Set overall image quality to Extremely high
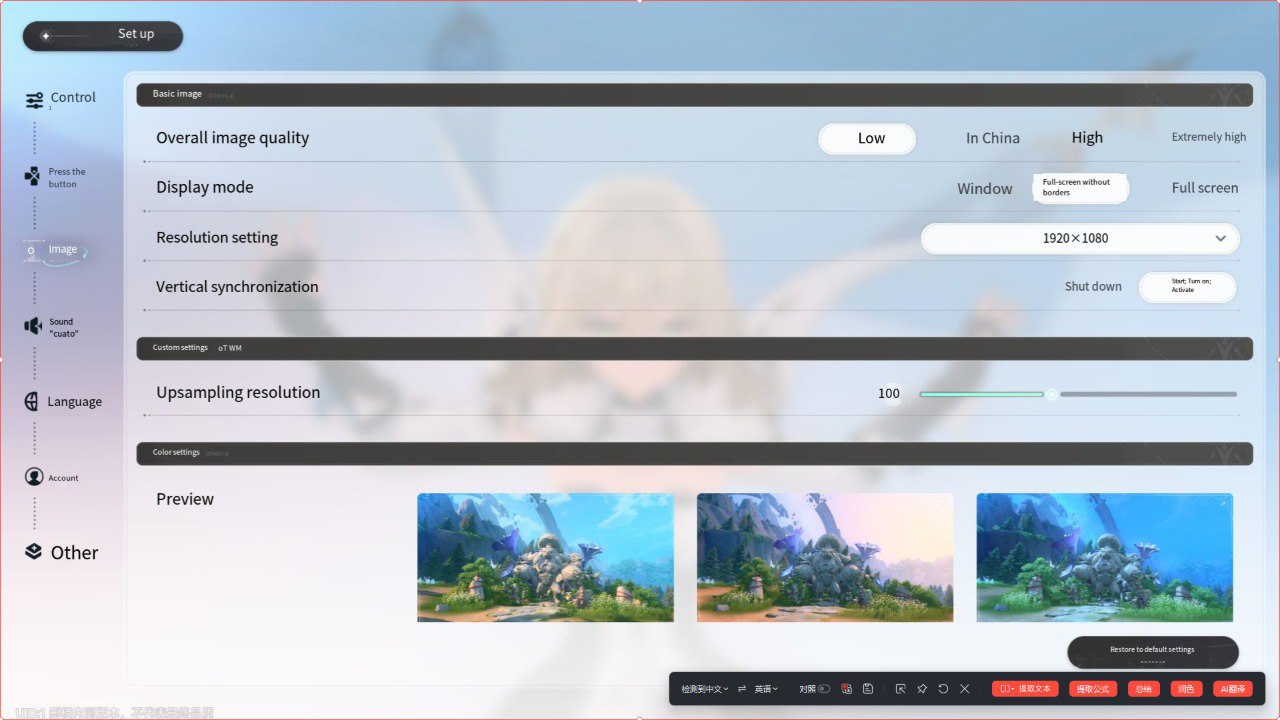The width and height of the screenshot is (1280, 720). pyautogui.click(x=1209, y=137)
